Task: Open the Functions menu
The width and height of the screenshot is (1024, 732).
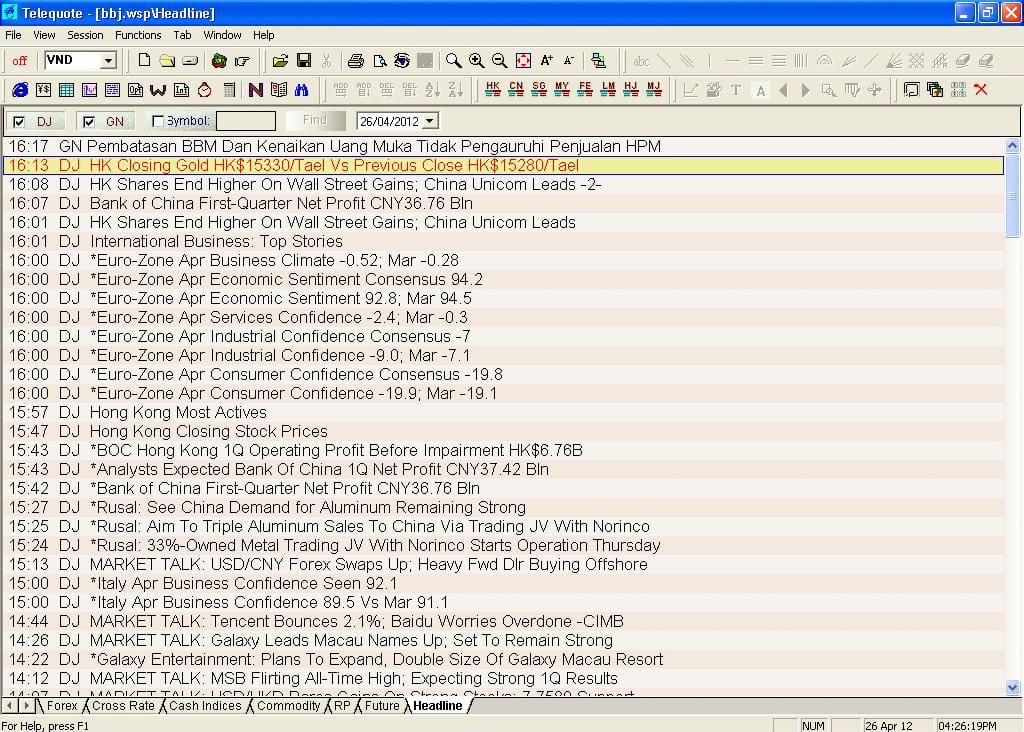Action: pyautogui.click(x=138, y=35)
